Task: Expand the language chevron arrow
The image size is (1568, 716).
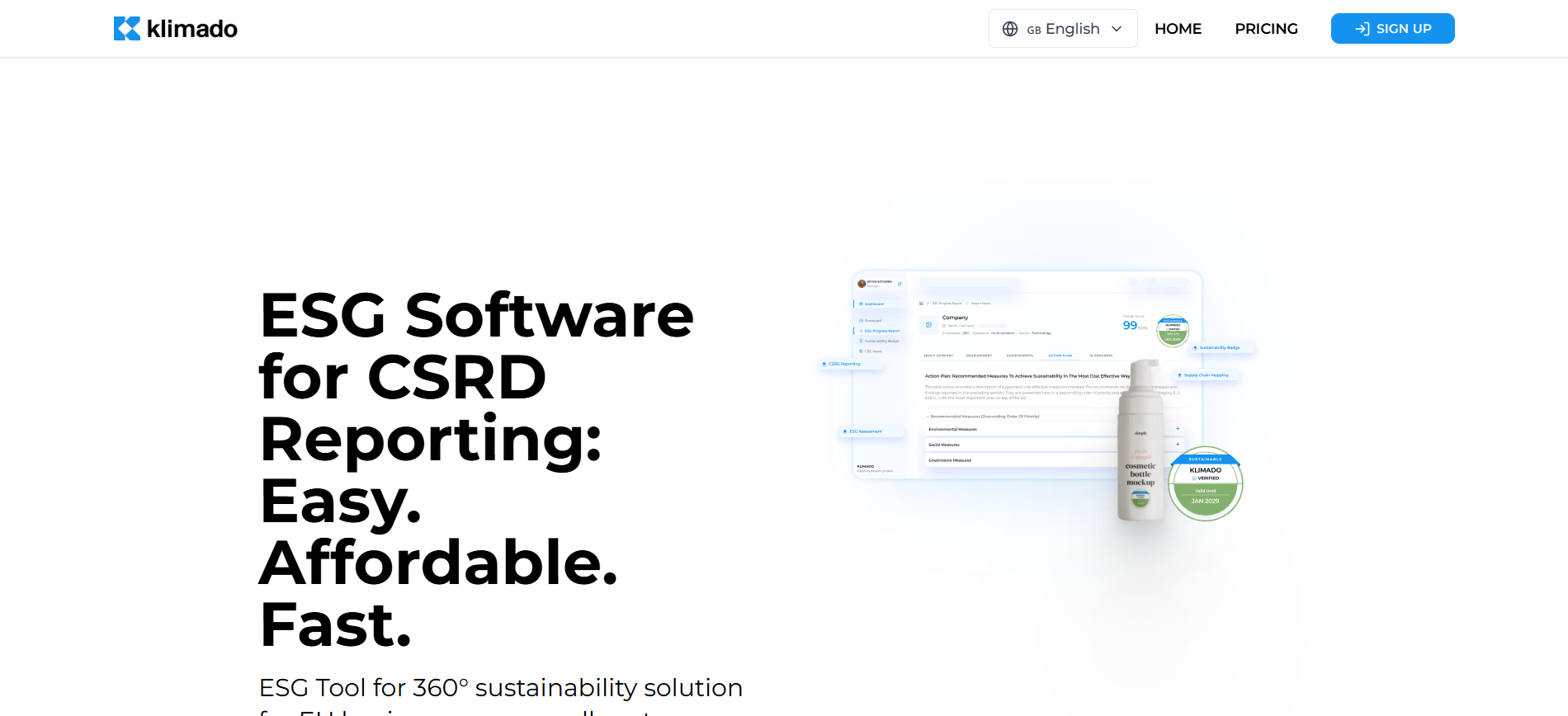Action: (1117, 29)
